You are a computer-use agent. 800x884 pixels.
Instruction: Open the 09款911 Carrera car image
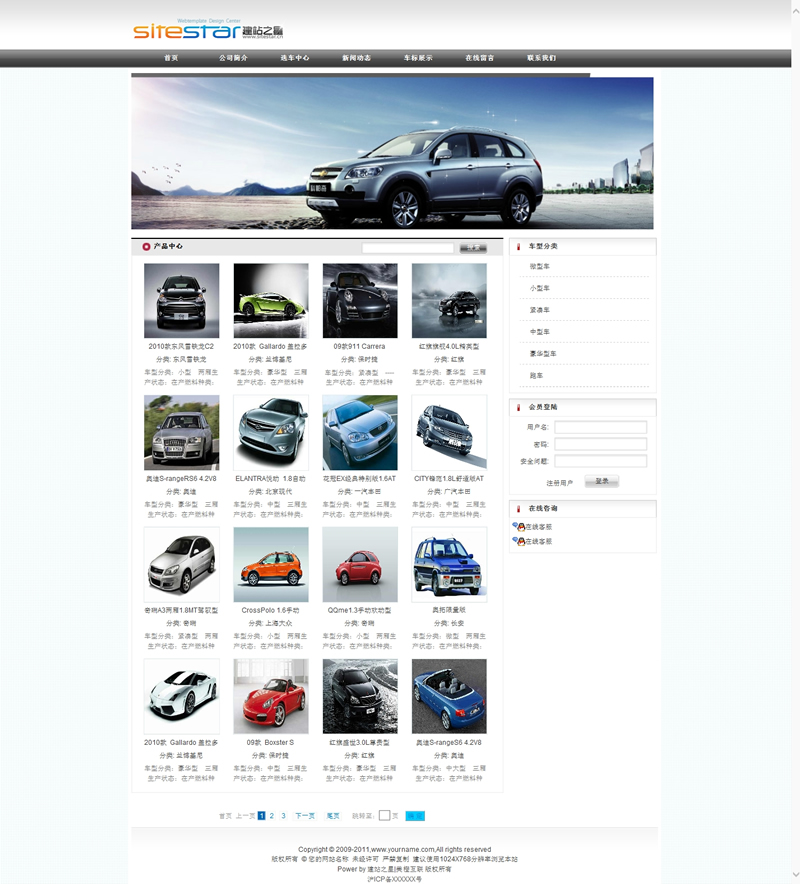pos(360,301)
